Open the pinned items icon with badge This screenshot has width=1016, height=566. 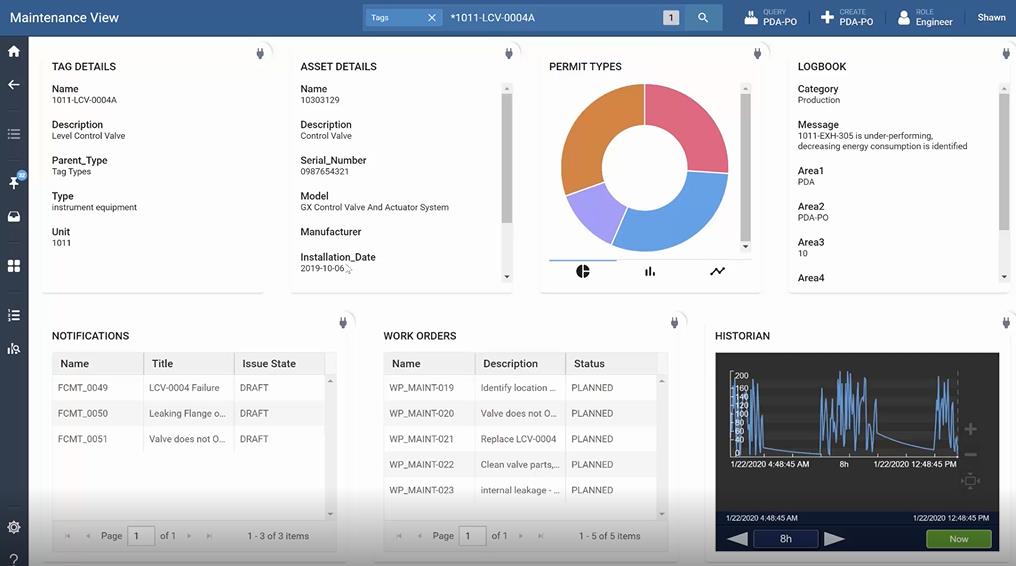click(x=14, y=181)
